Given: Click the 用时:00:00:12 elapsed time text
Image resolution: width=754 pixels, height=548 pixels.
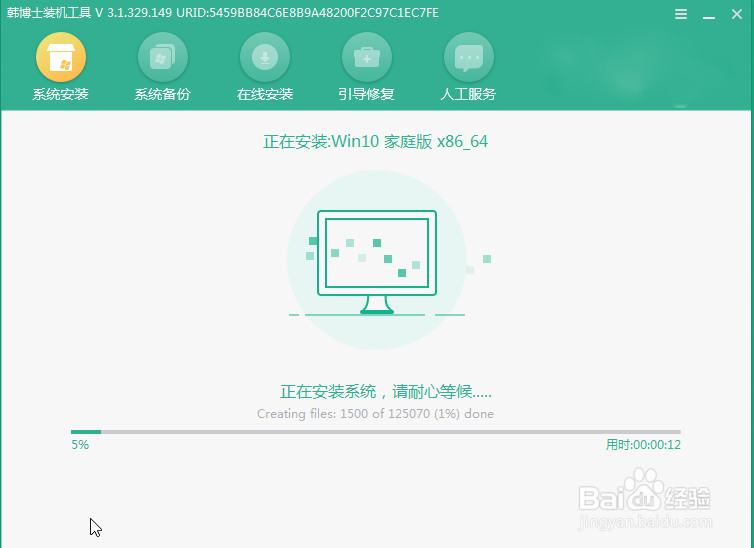Looking at the screenshot, I should coord(643,445).
